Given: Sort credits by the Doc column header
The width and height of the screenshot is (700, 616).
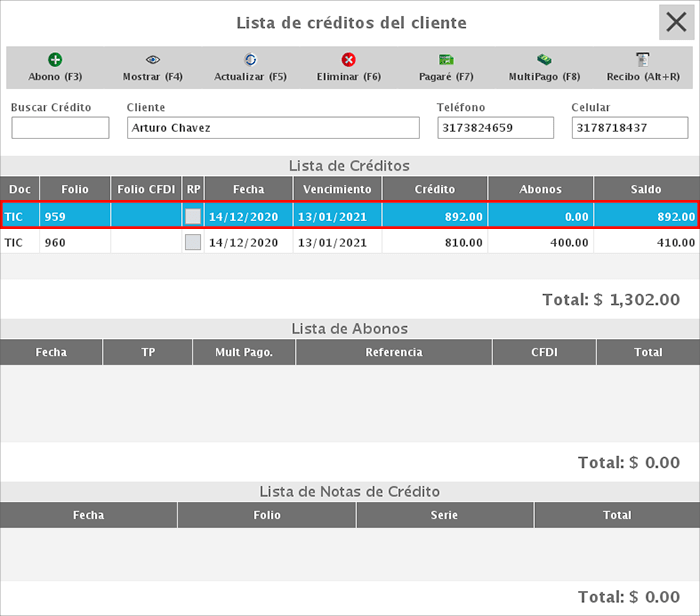Looking at the screenshot, I should [20, 189].
